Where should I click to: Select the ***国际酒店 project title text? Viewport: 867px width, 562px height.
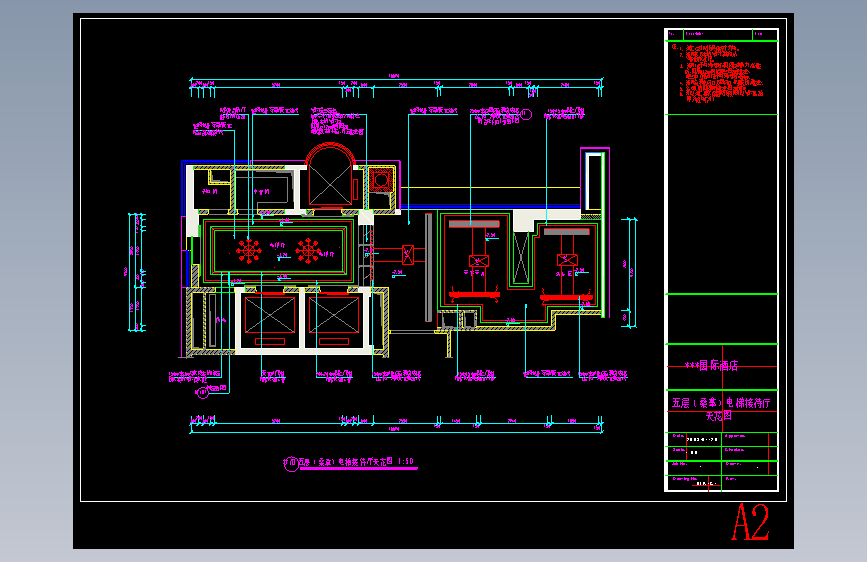point(712,366)
